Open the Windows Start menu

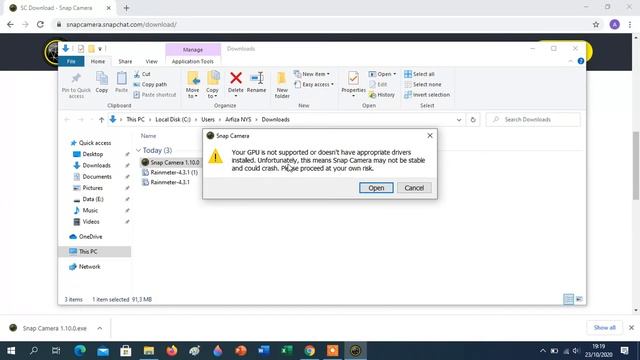coord(11,351)
